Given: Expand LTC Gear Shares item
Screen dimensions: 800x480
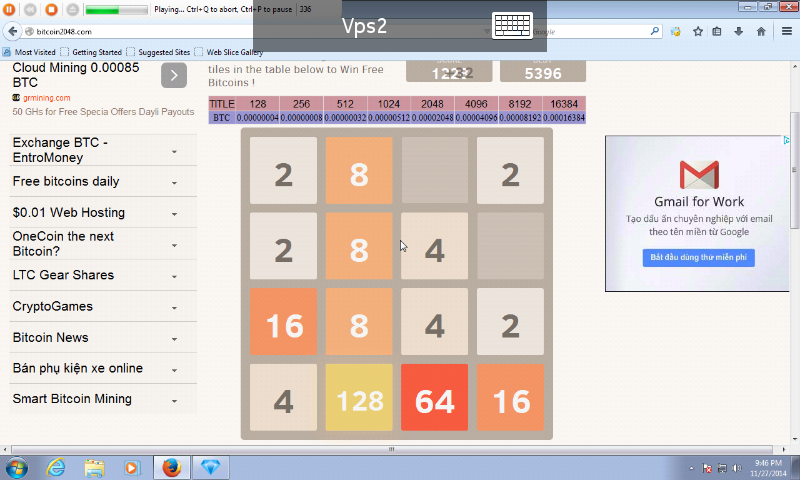Looking at the screenshot, I should point(103,275).
